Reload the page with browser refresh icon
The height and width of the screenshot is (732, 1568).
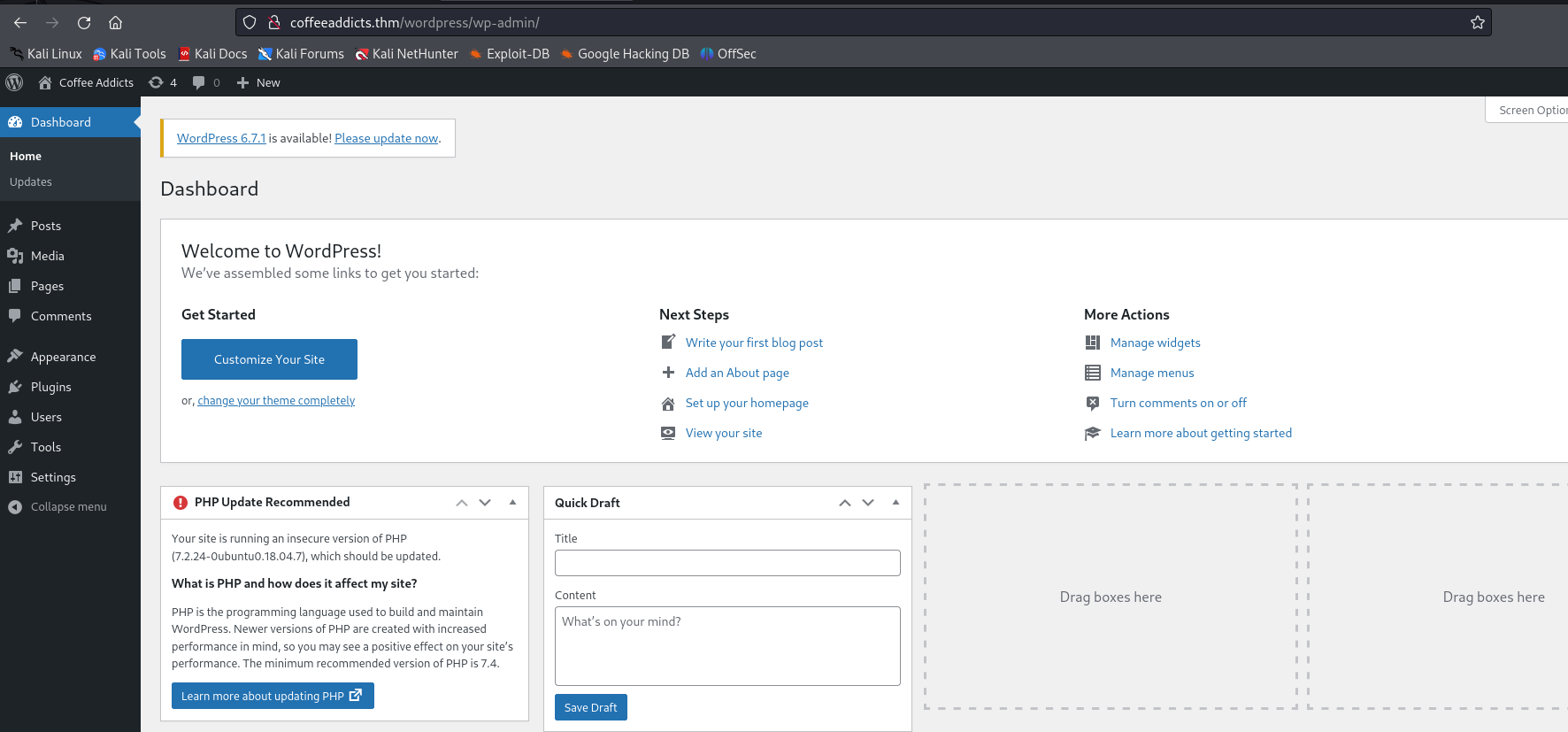coord(84,23)
